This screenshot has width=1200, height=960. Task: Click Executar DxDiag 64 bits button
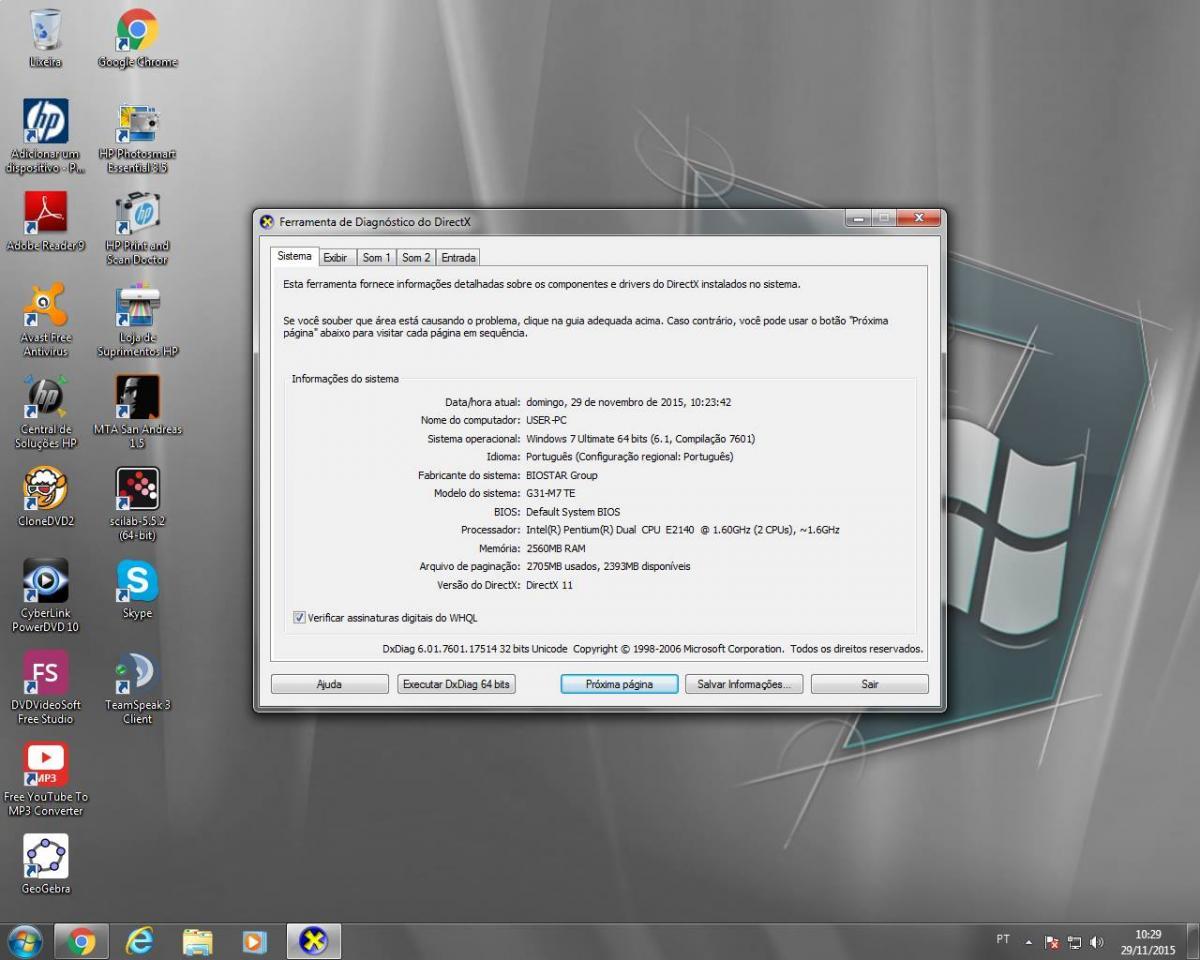pyautogui.click(x=456, y=684)
